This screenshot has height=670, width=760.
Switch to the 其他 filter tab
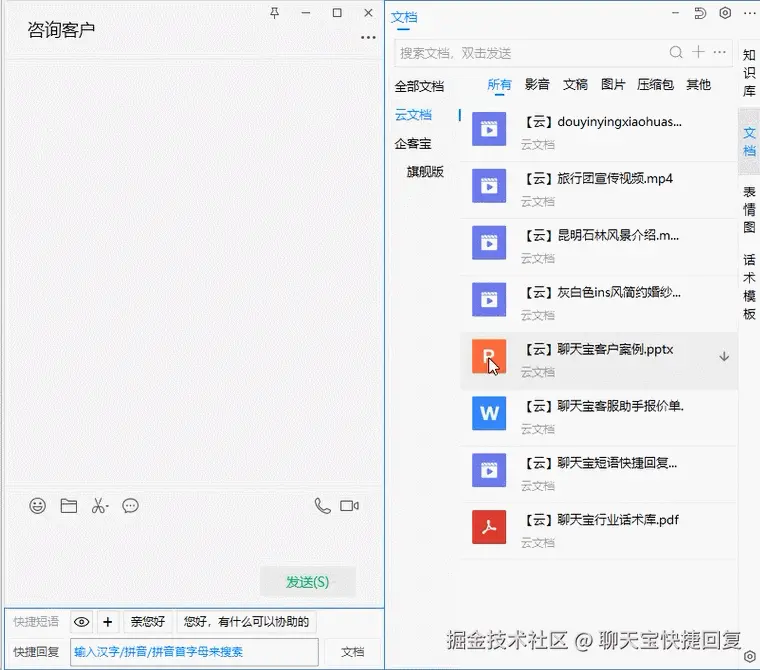point(698,84)
